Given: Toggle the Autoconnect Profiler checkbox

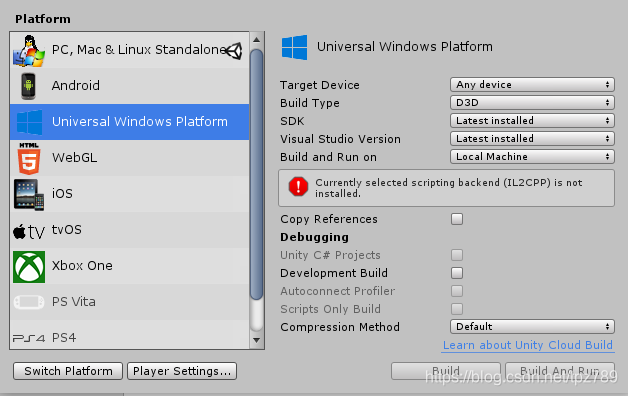Looking at the screenshot, I should (457, 291).
